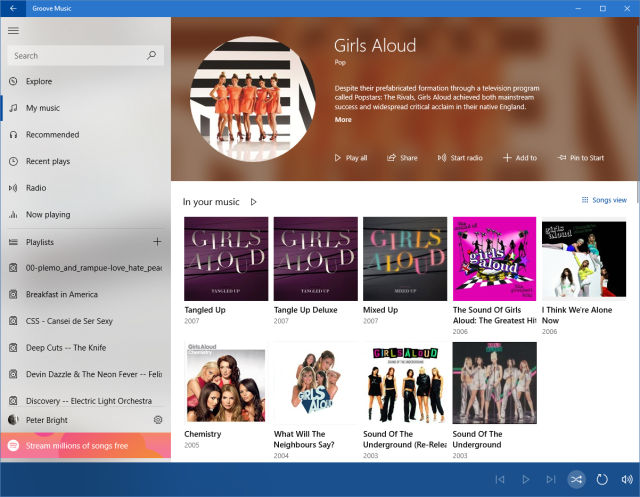Open the Explore section
640x497 pixels.
[86, 81]
